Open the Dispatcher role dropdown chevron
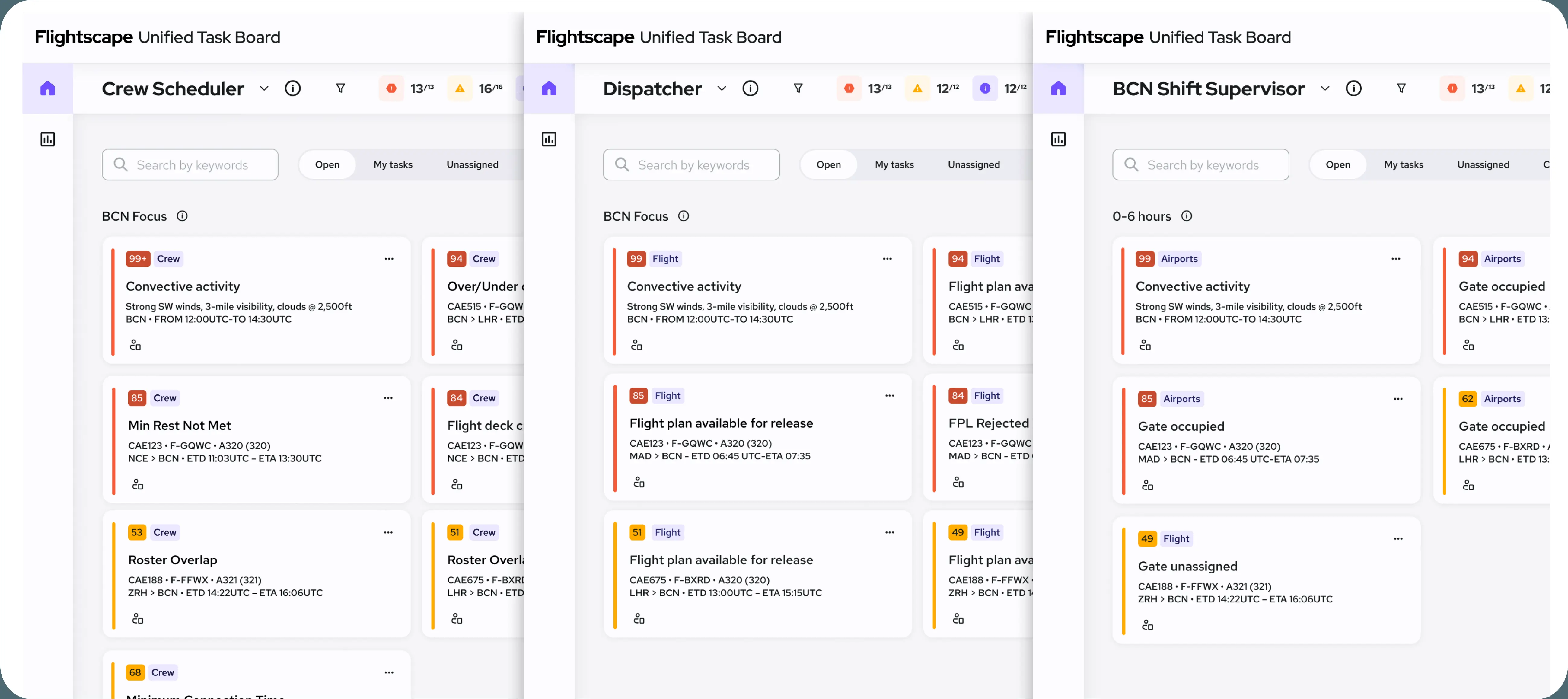Screen dimensions: 1568x699 point(721,89)
